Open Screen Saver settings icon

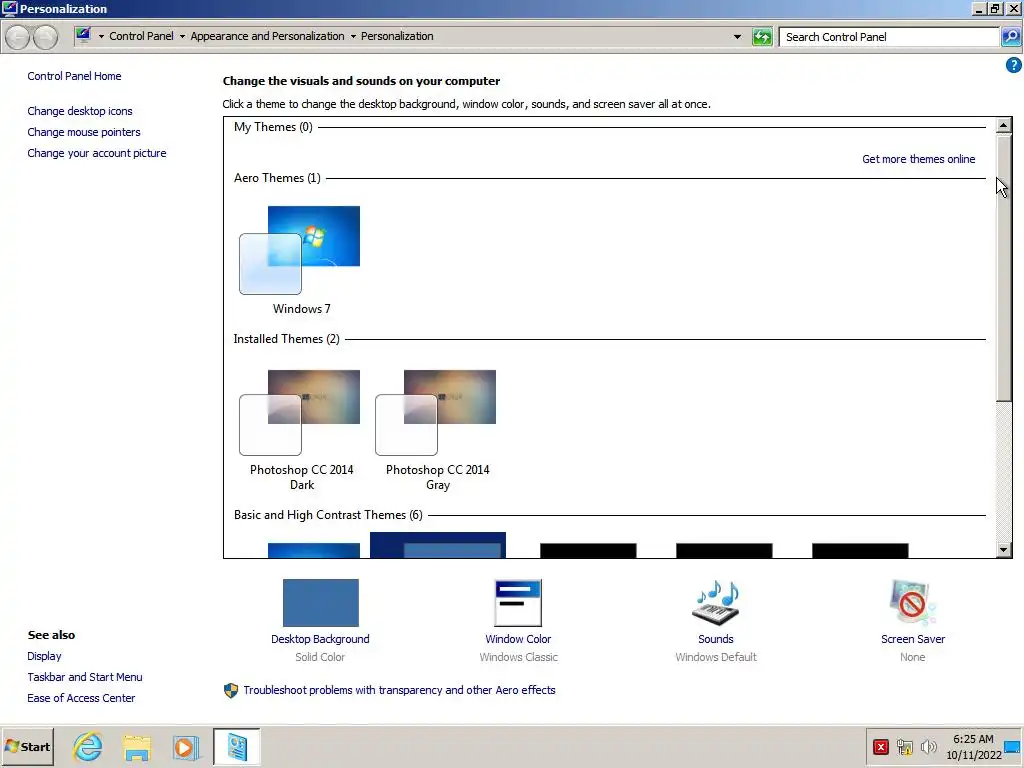coord(912,603)
